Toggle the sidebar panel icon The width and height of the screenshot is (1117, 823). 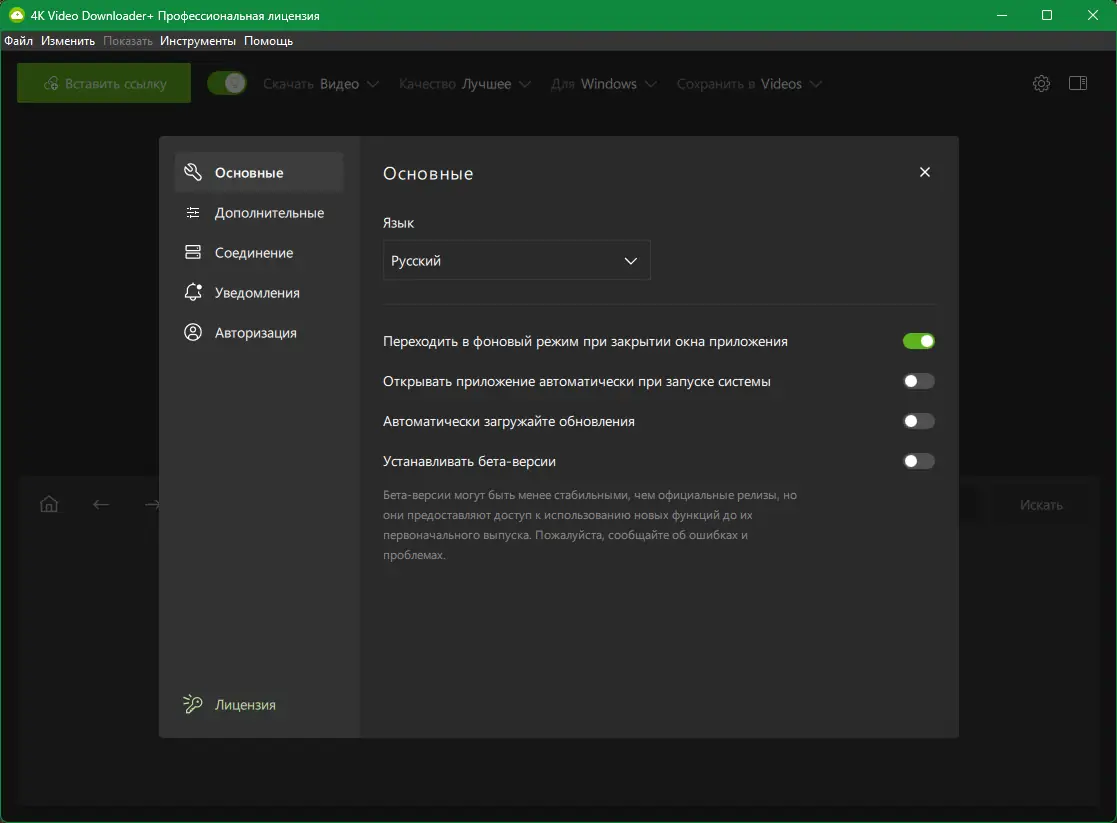(1078, 84)
